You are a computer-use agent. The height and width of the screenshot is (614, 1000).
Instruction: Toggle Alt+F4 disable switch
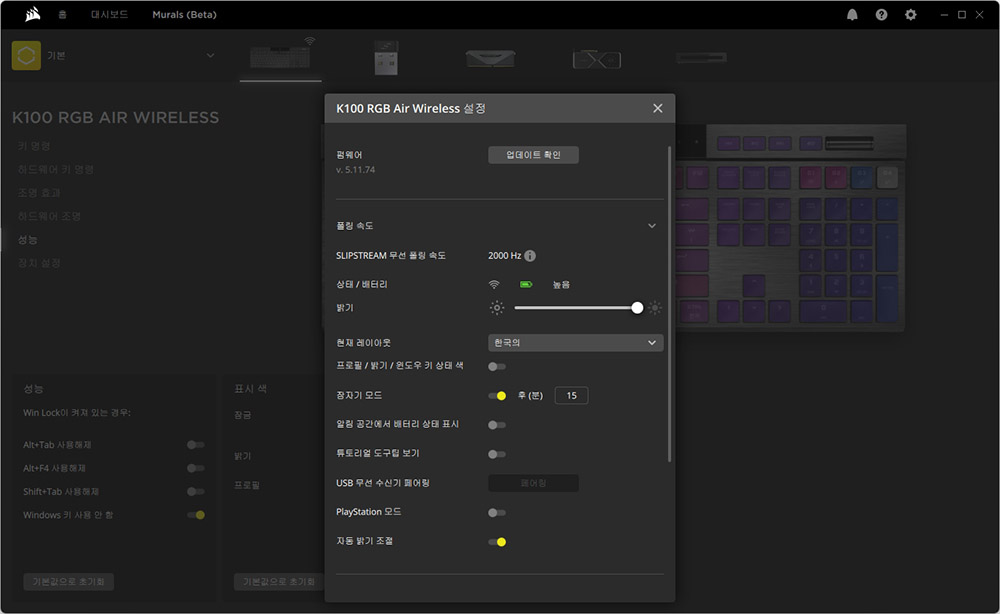point(196,468)
